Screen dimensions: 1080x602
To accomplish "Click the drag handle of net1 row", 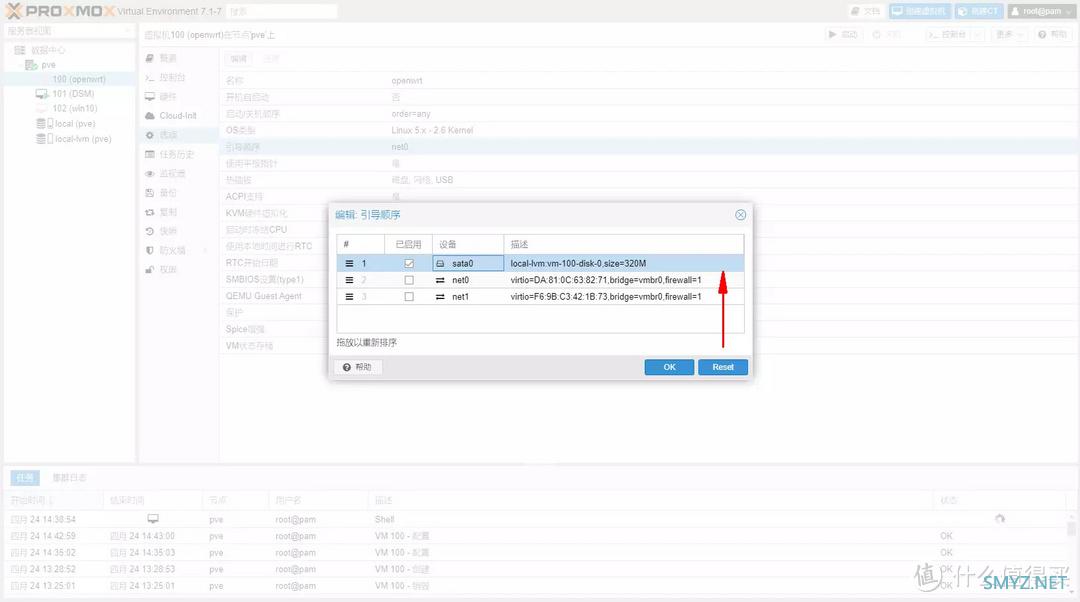I will 349,297.
